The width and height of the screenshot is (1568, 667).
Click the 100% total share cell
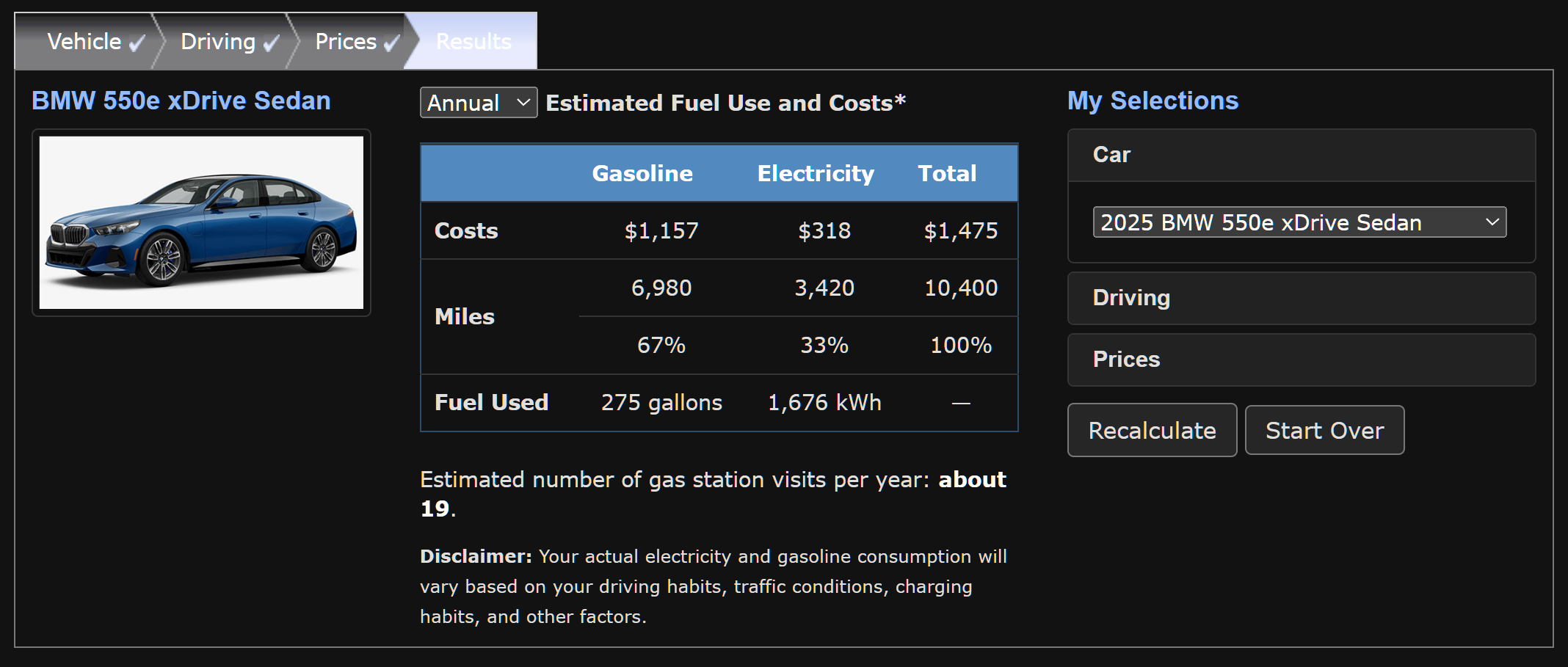tap(961, 345)
